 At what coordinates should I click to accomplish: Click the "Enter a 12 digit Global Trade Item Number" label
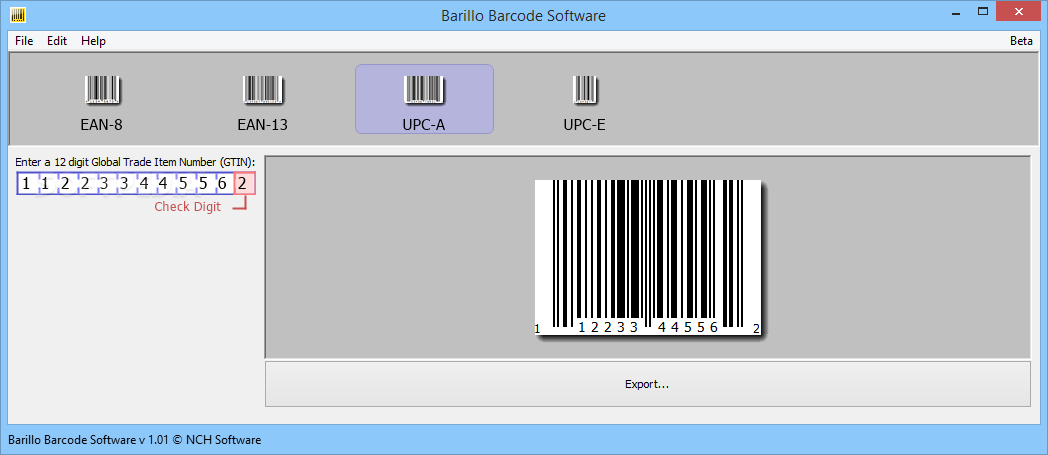[135, 162]
